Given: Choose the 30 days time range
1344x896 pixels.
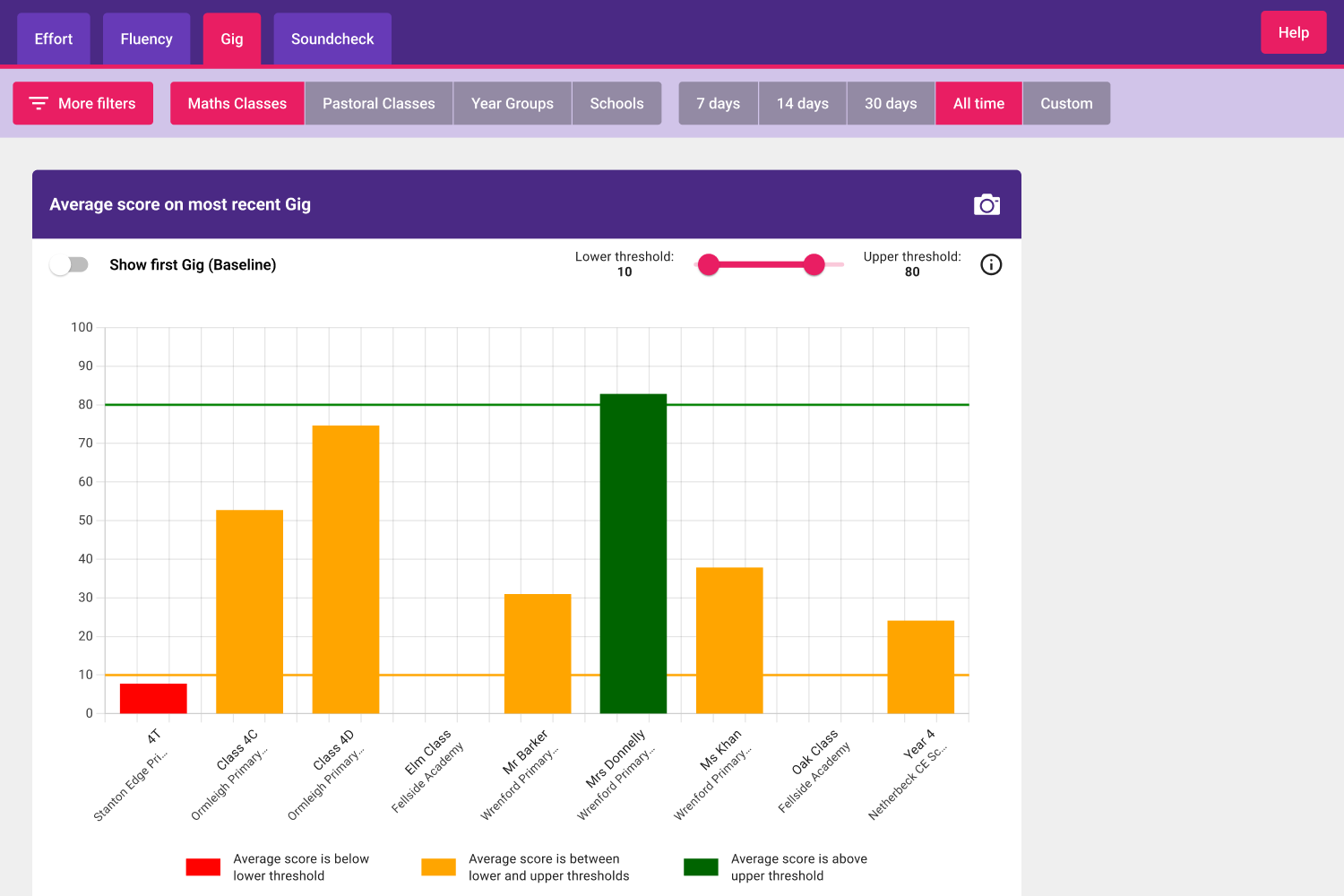Looking at the screenshot, I should [x=891, y=104].
